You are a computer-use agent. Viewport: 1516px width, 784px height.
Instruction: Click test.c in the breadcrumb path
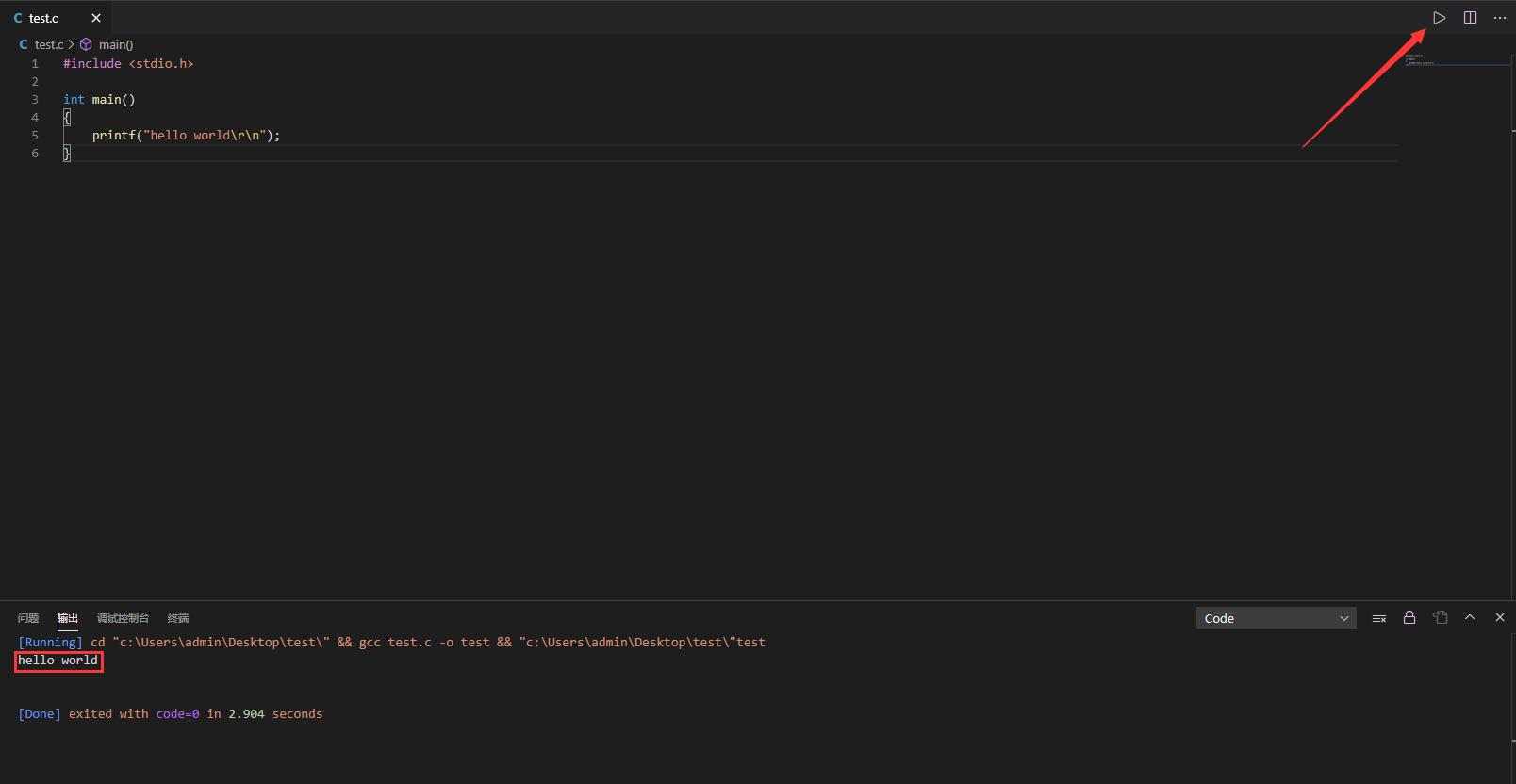(49, 44)
